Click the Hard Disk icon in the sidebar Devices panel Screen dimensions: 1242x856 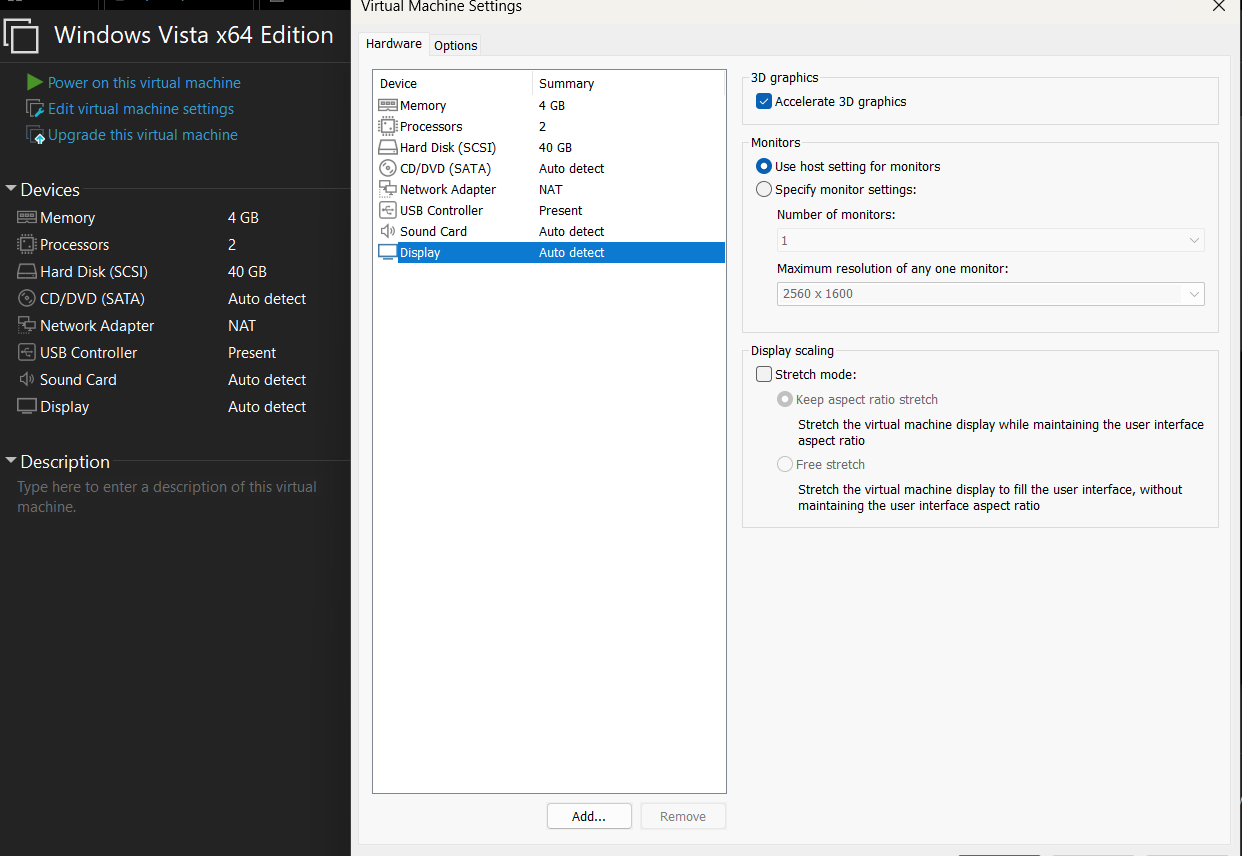[x=26, y=271]
